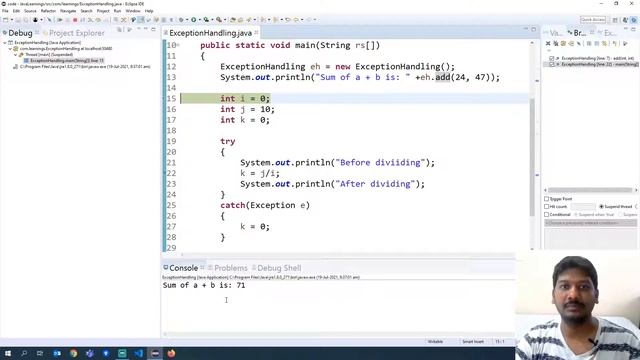The image size is (640, 360).
Task: Enable the Conditional checkbox
Action: pyautogui.click(x=547, y=214)
